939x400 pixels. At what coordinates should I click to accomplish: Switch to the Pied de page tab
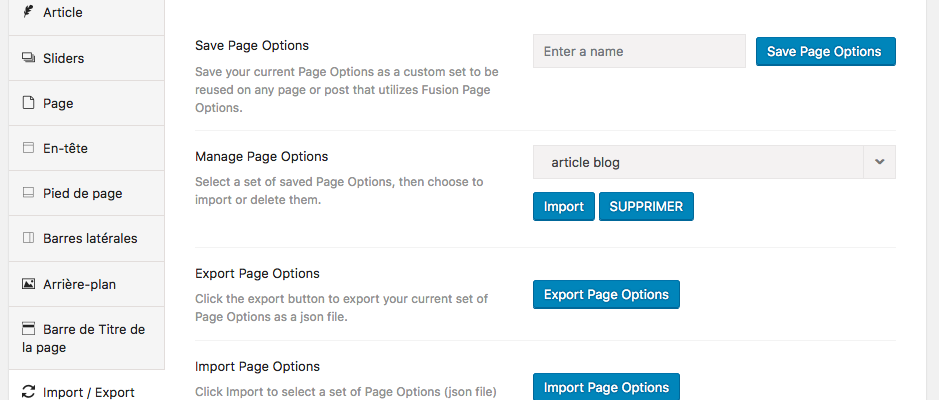pos(83,193)
